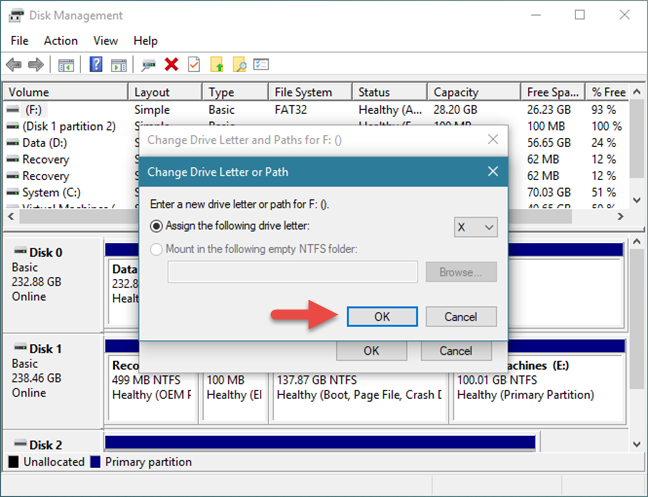Click the disabled Browse... button
The width and height of the screenshot is (648, 497).
click(x=461, y=272)
